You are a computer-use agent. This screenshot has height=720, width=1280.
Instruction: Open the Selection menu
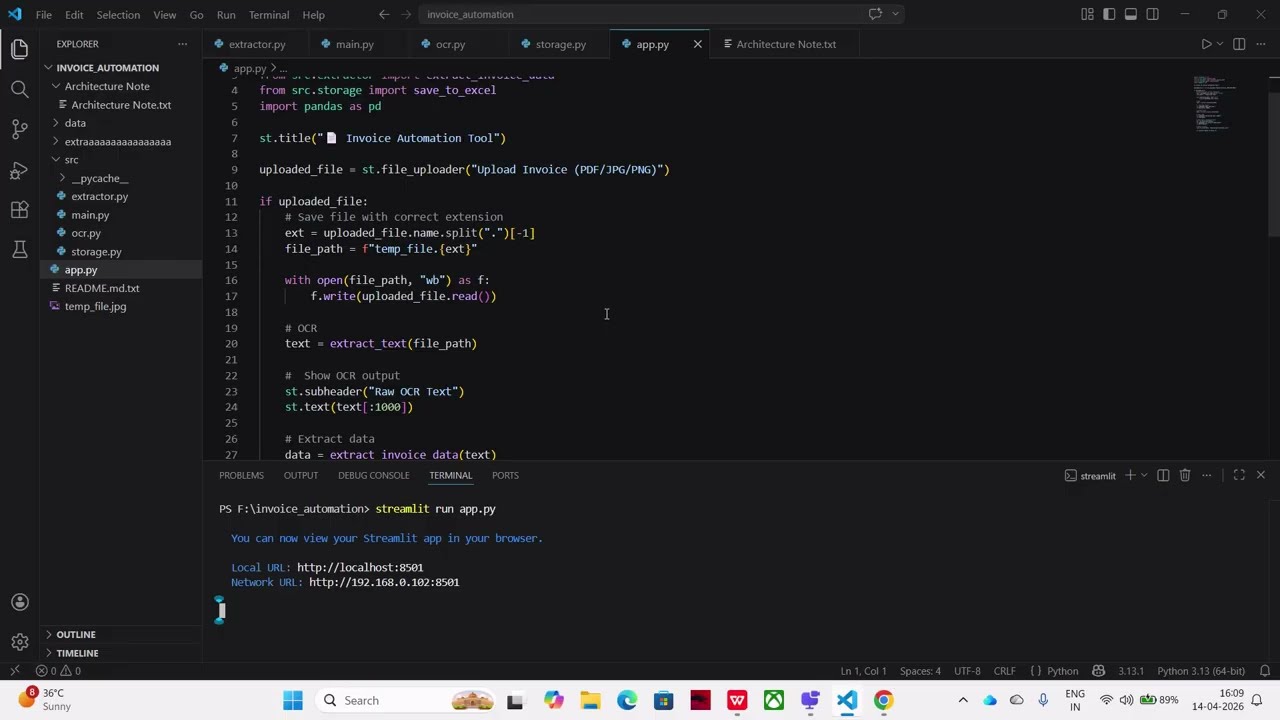(x=118, y=14)
